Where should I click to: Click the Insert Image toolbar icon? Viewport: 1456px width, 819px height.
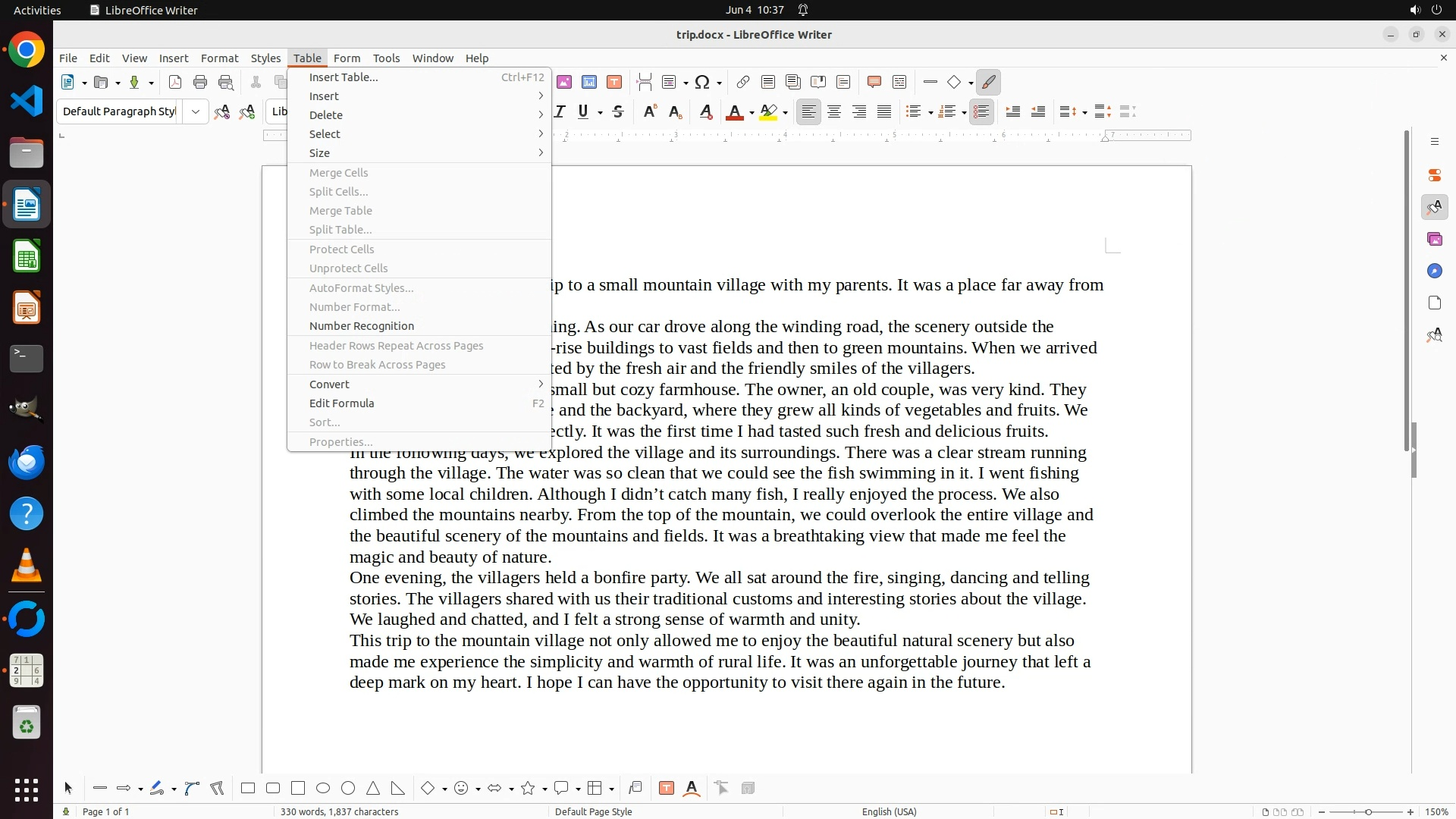pyautogui.click(x=563, y=82)
